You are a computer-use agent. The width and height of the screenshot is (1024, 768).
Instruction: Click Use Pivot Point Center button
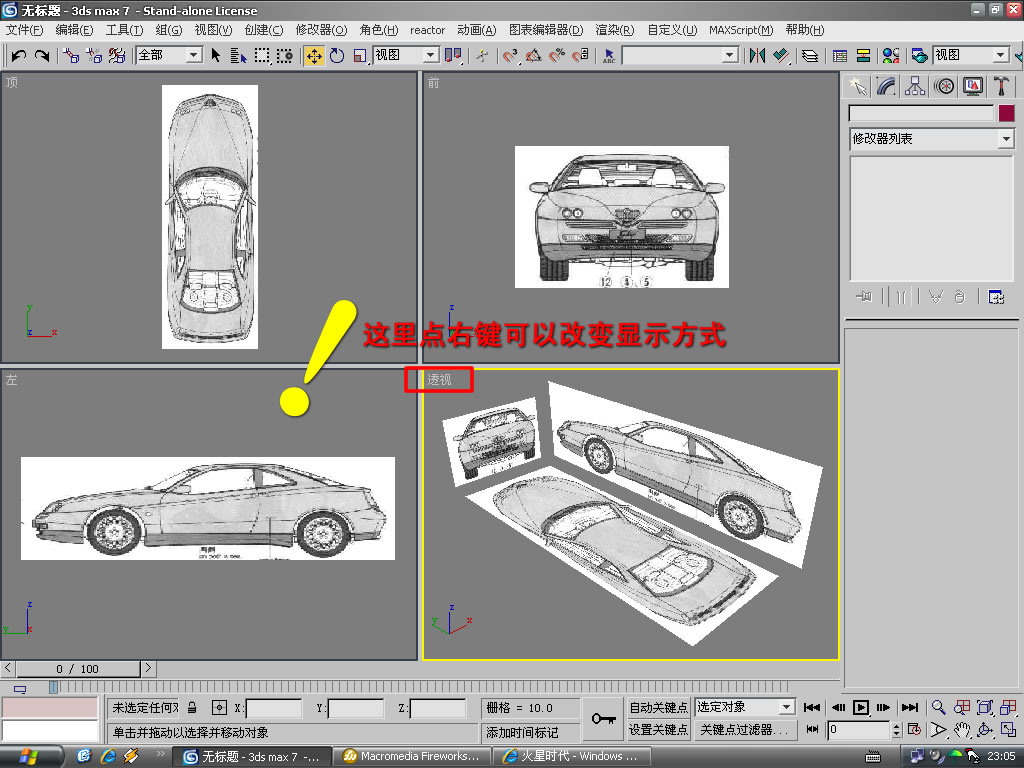453,56
